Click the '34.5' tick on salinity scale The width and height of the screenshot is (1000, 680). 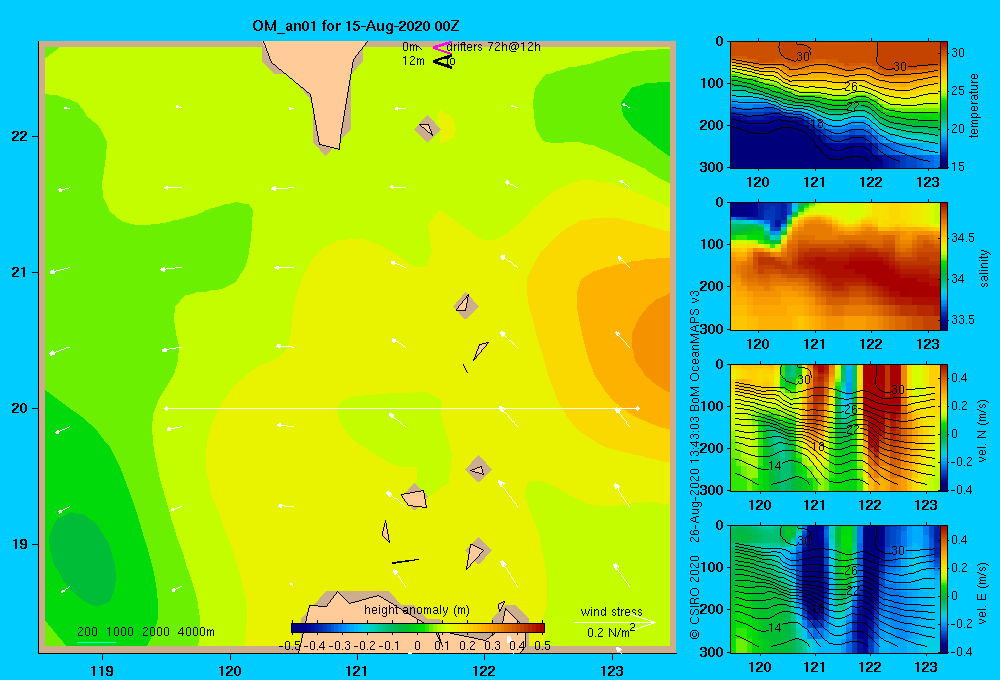pos(963,237)
